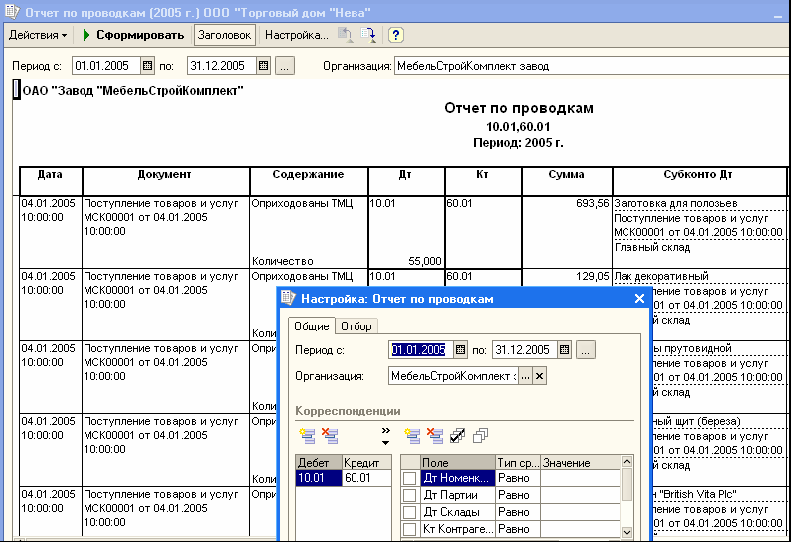Open calendar for main end date
Image resolution: width=791 pixels, height=542 pixels.
(x=263, y=66)
